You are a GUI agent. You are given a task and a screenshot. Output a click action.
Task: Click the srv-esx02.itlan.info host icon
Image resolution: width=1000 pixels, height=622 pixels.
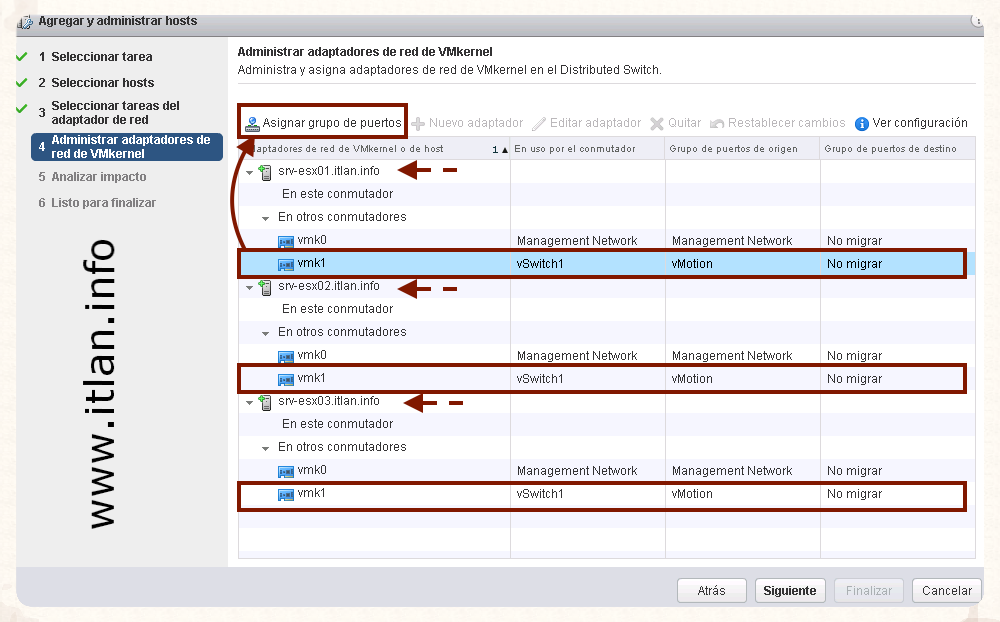266,287
